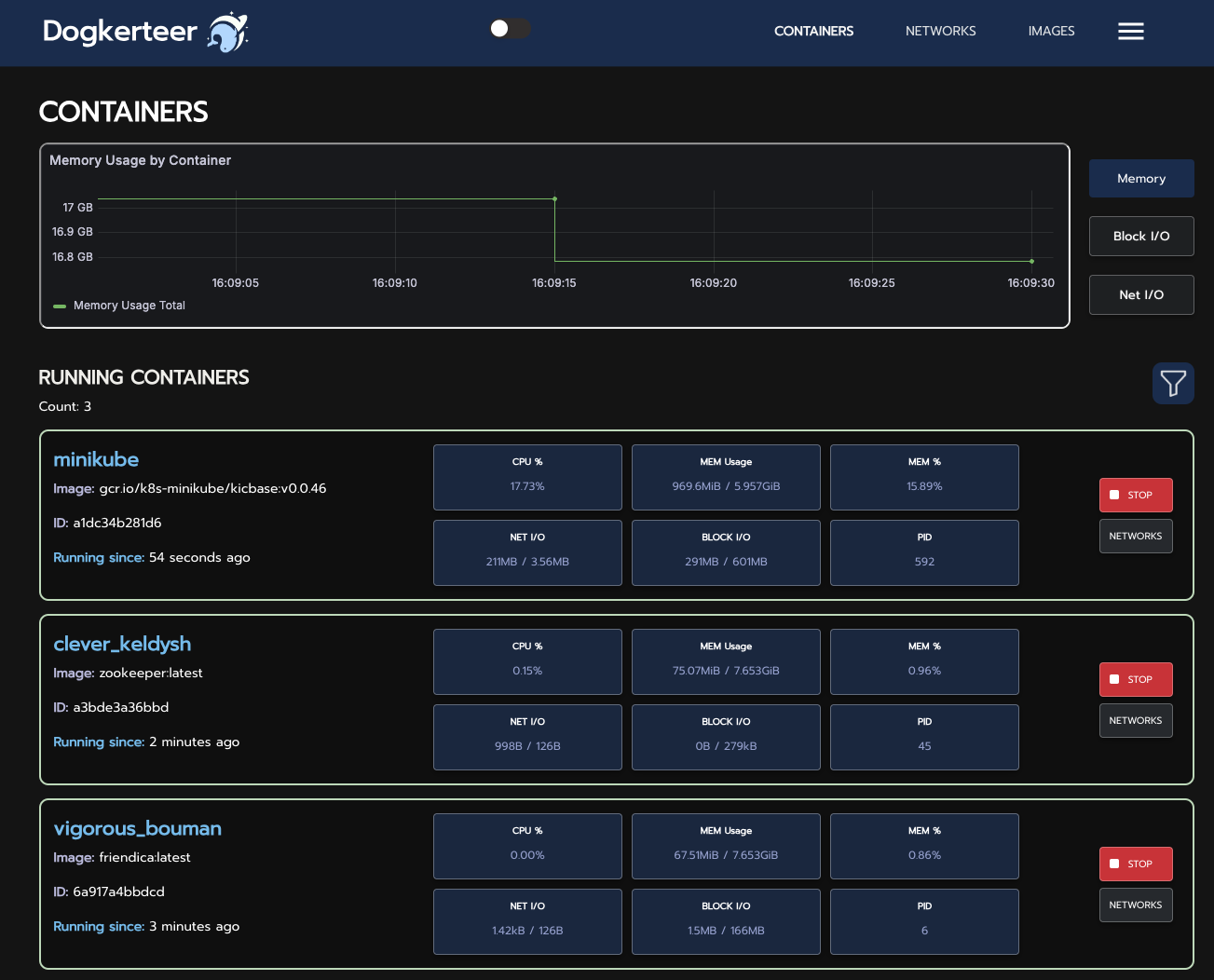Toggle the theme switch in the top bar

[x=510, y=29]
